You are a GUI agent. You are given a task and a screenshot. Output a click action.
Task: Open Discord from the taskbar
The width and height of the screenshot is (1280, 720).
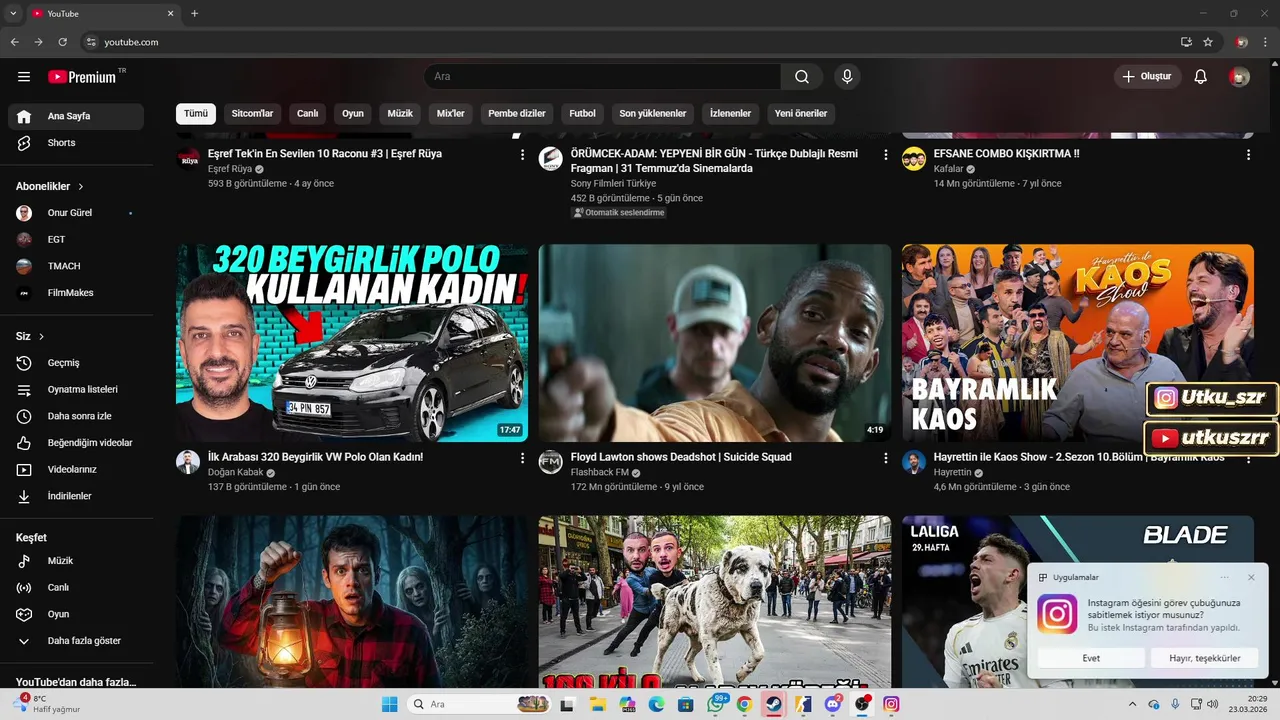point(833,704)
